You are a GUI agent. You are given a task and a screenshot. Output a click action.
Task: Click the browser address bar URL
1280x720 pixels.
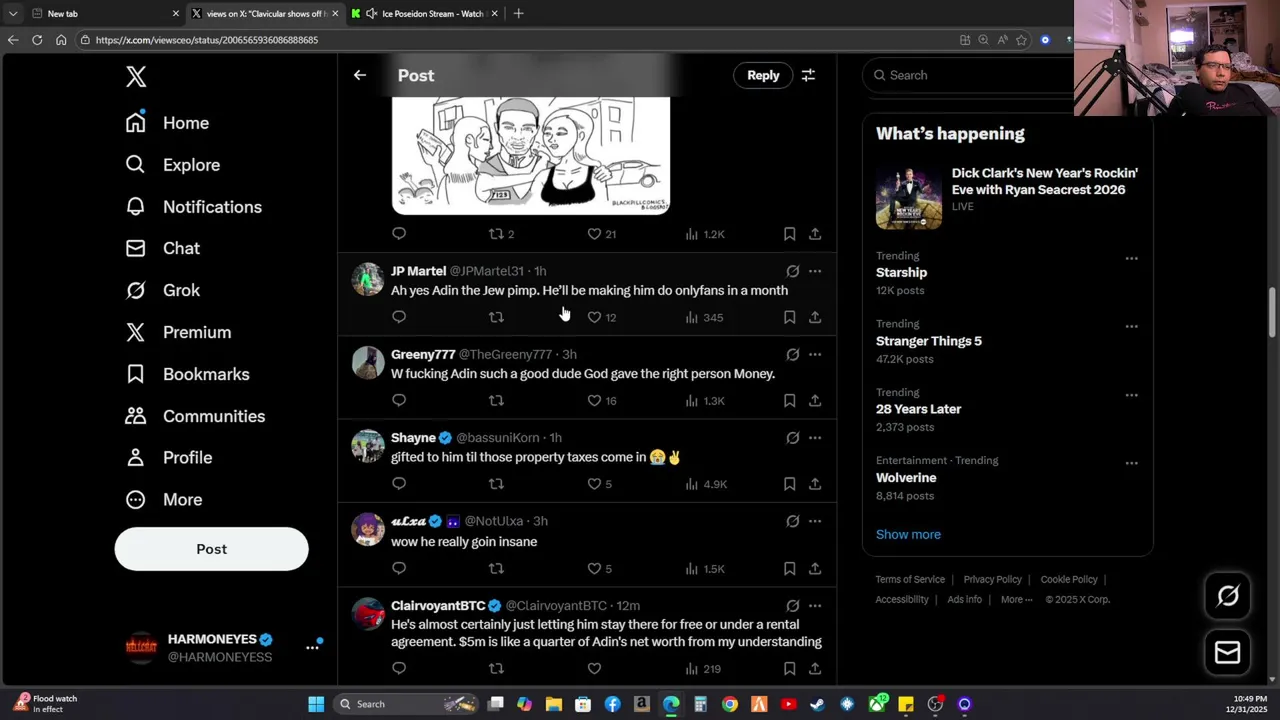[207, 40]
